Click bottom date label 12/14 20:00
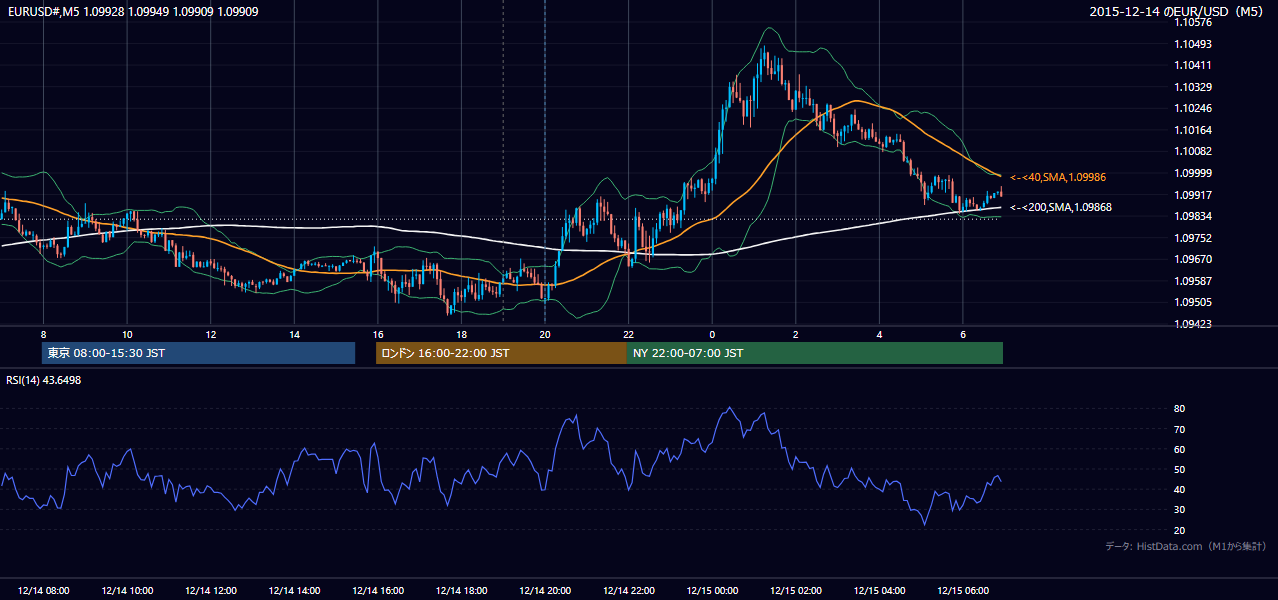The image size is (1278, 600). [545, 591]
